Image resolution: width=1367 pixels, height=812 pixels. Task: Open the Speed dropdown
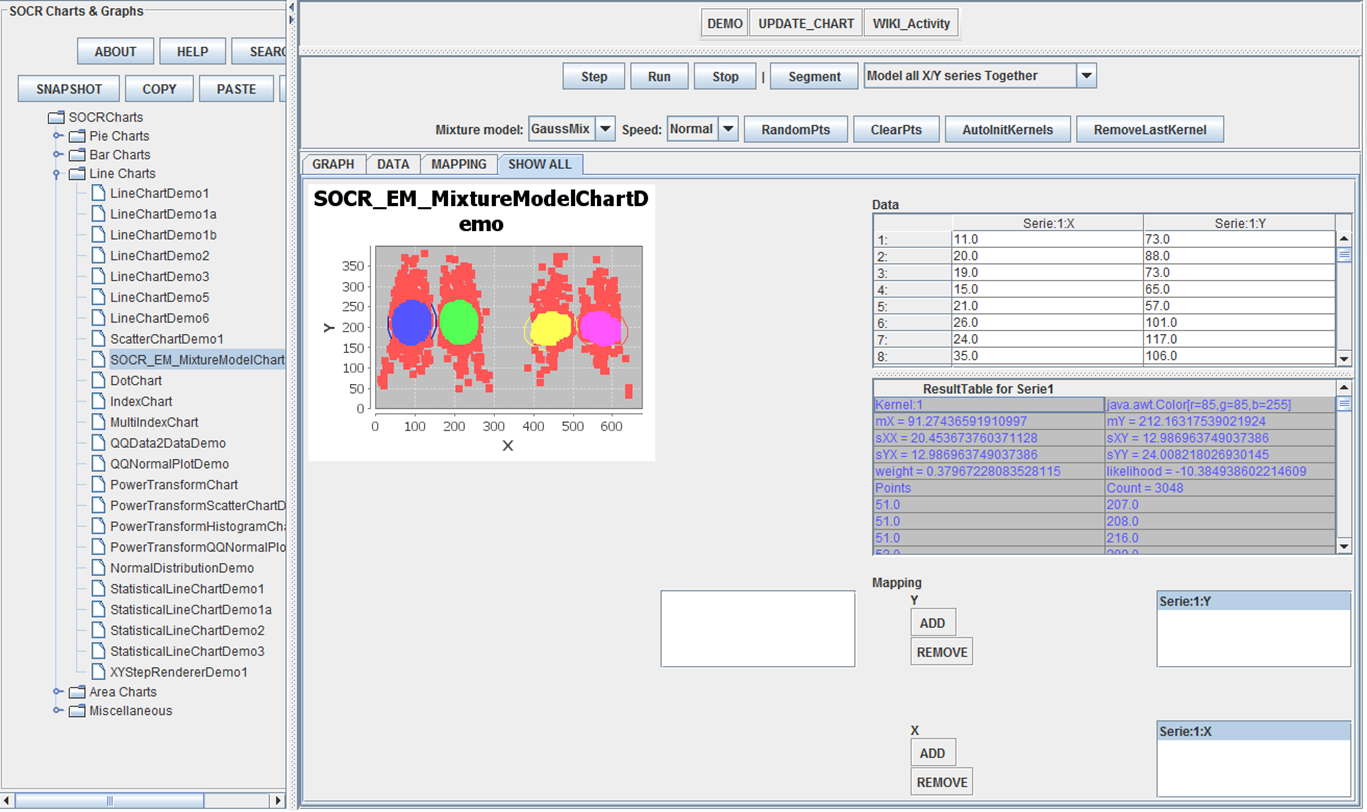point(728,129)
